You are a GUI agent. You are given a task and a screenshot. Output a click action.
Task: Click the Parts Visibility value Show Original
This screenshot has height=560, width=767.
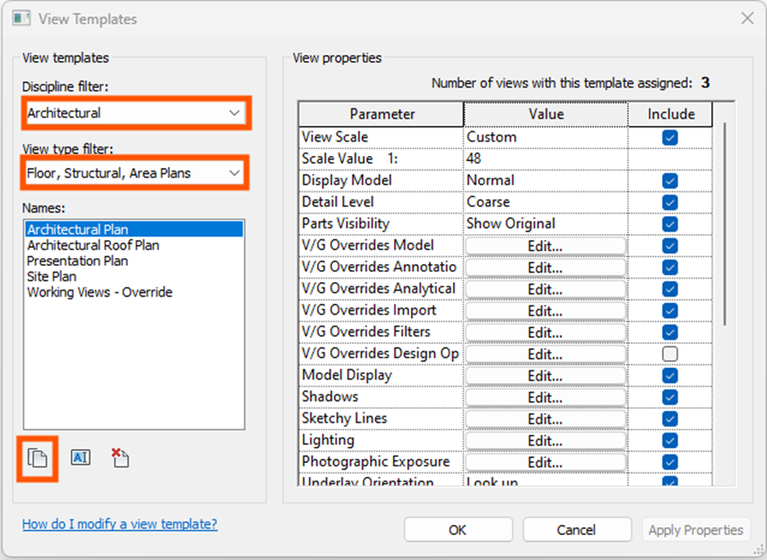pos(545,224)
